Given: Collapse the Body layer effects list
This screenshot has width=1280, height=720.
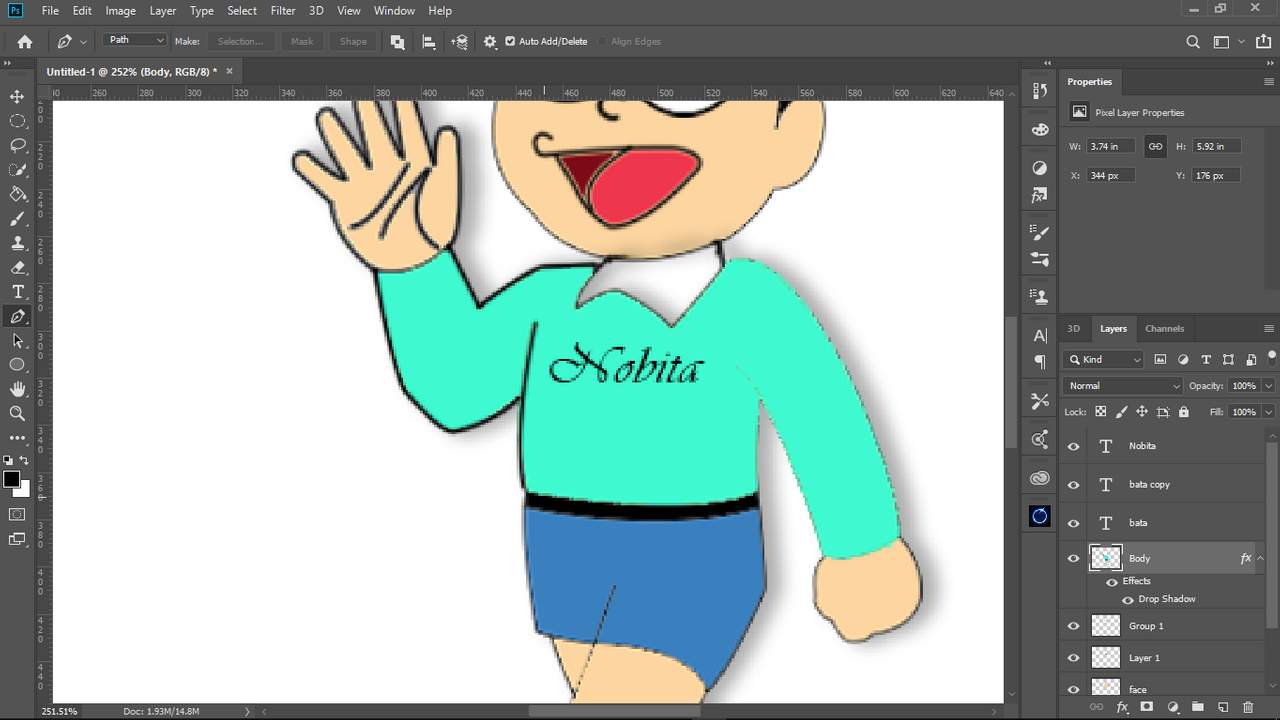Looking at the screenshot, I should tap(1261, 559).
